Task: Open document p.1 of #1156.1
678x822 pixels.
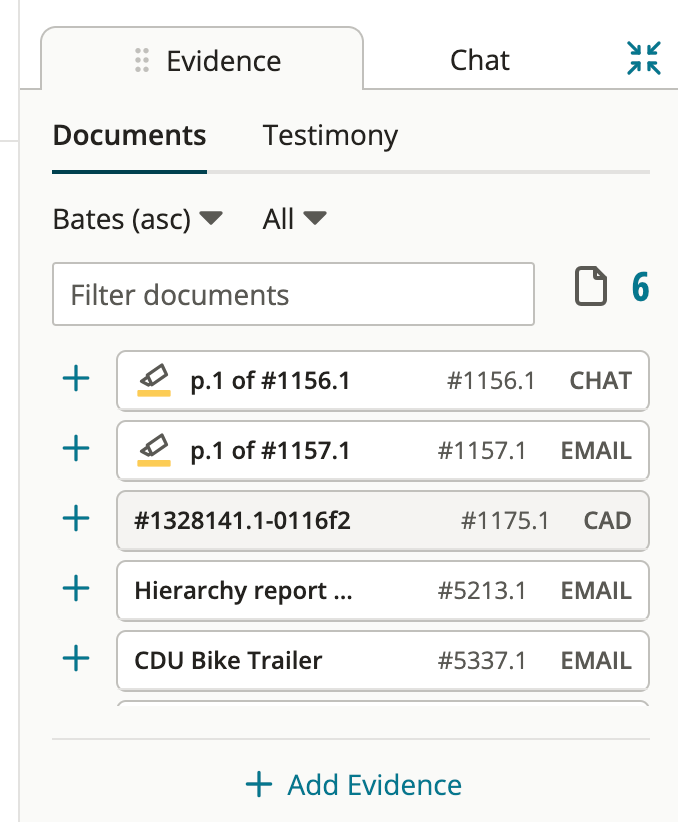Action: pos(383,381)
